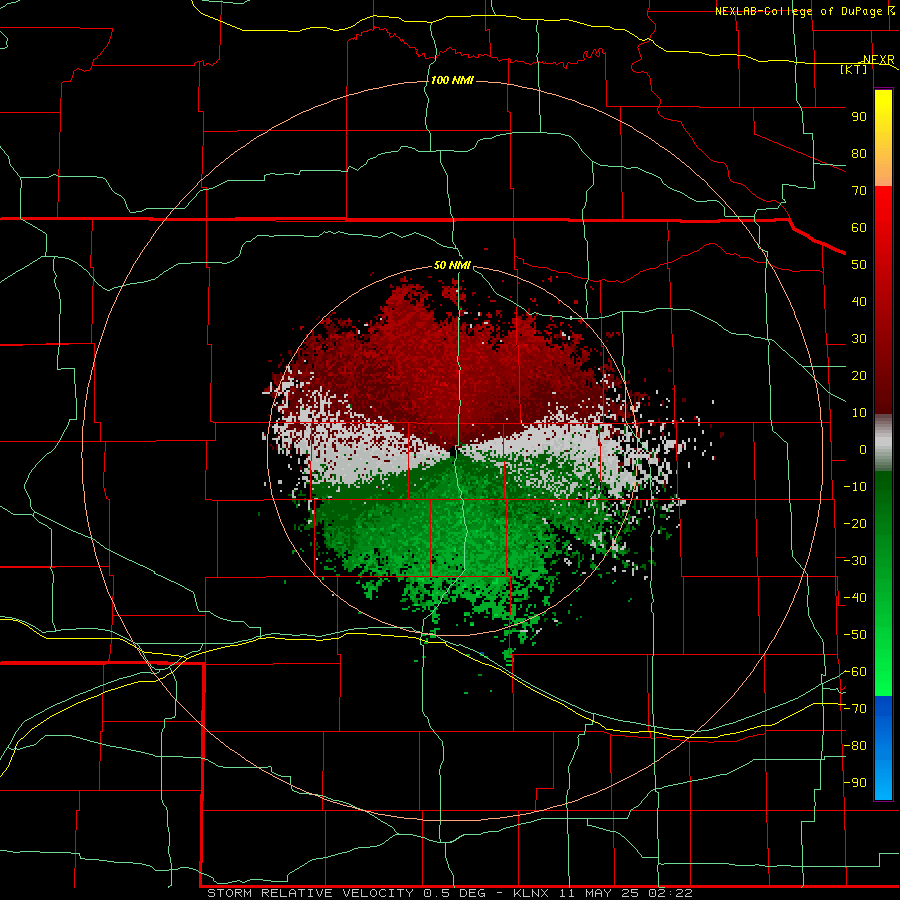
Task: Pick the green segment of the velocity color bar
Action: [x=883, y=583]
